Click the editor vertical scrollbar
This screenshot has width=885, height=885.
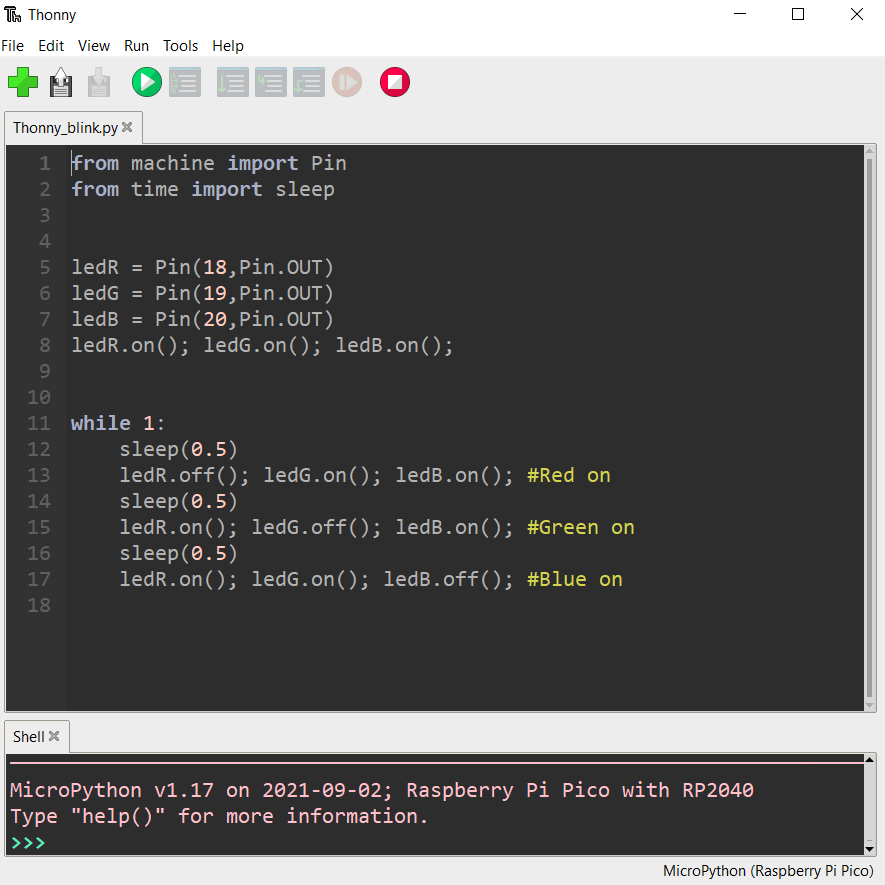[870, 428]
